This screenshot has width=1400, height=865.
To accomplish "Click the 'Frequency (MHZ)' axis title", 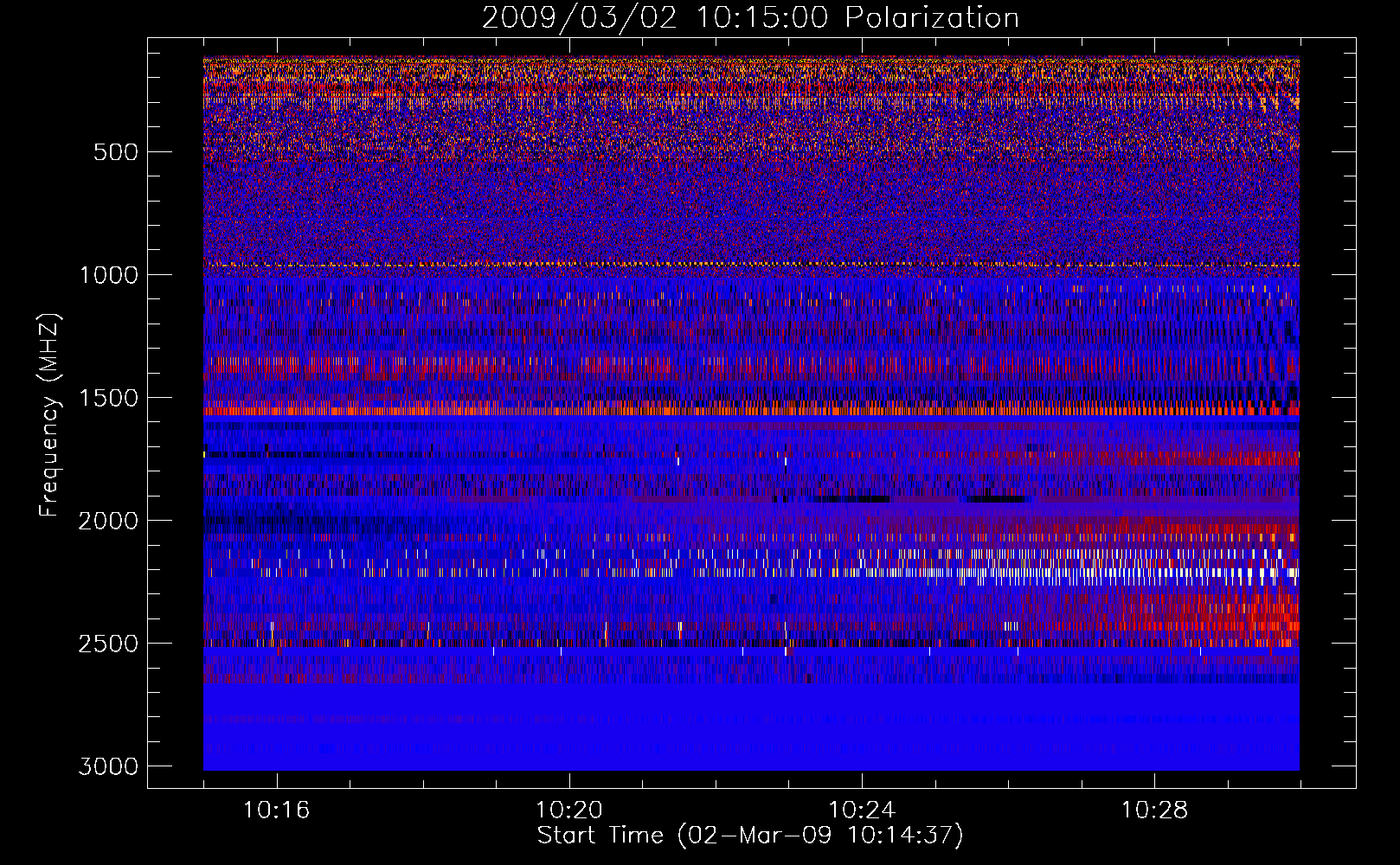I will coord(49,415).
